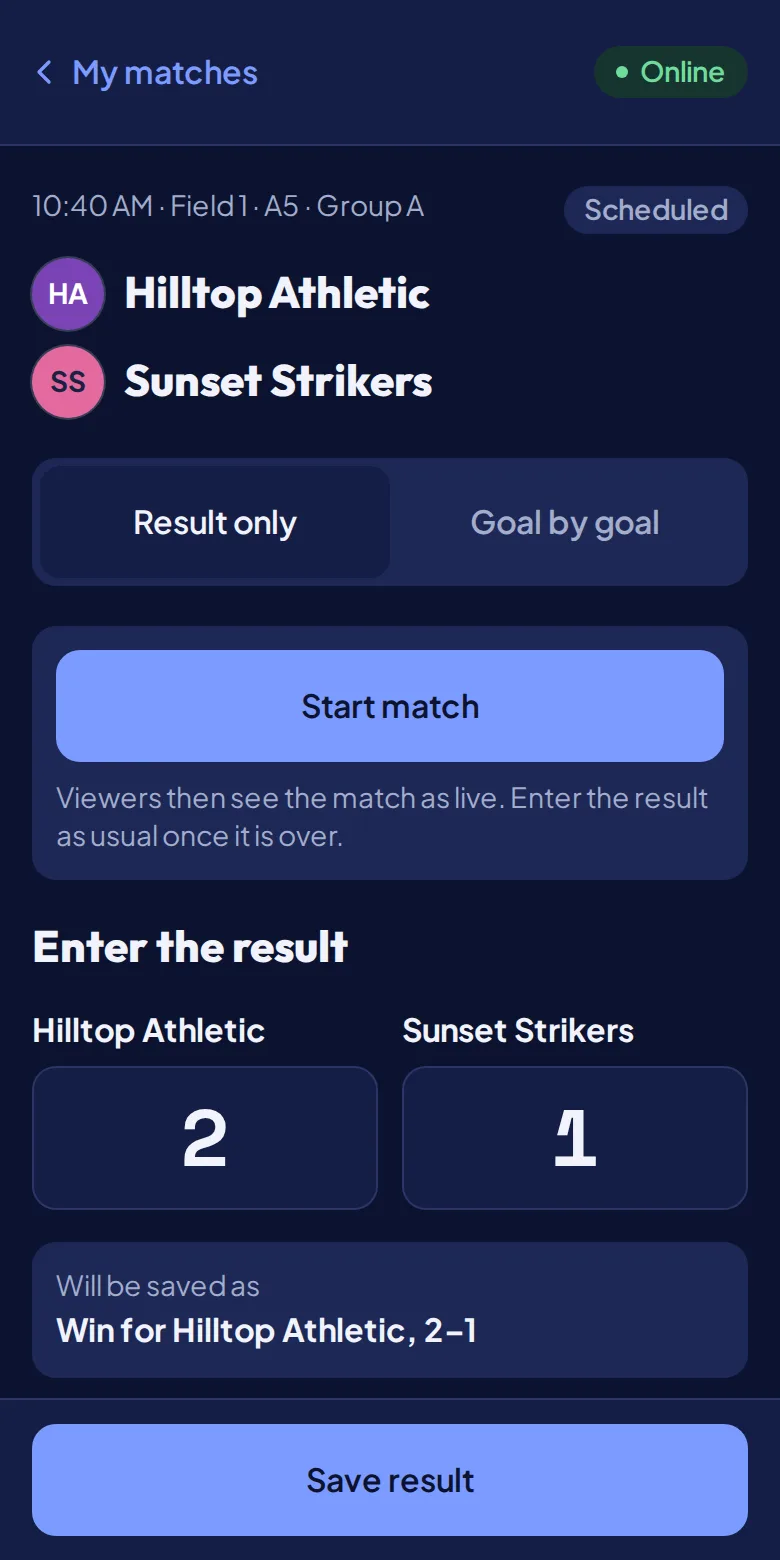Switch to Result only mode

pyautogui.click(x=215, y=522)
